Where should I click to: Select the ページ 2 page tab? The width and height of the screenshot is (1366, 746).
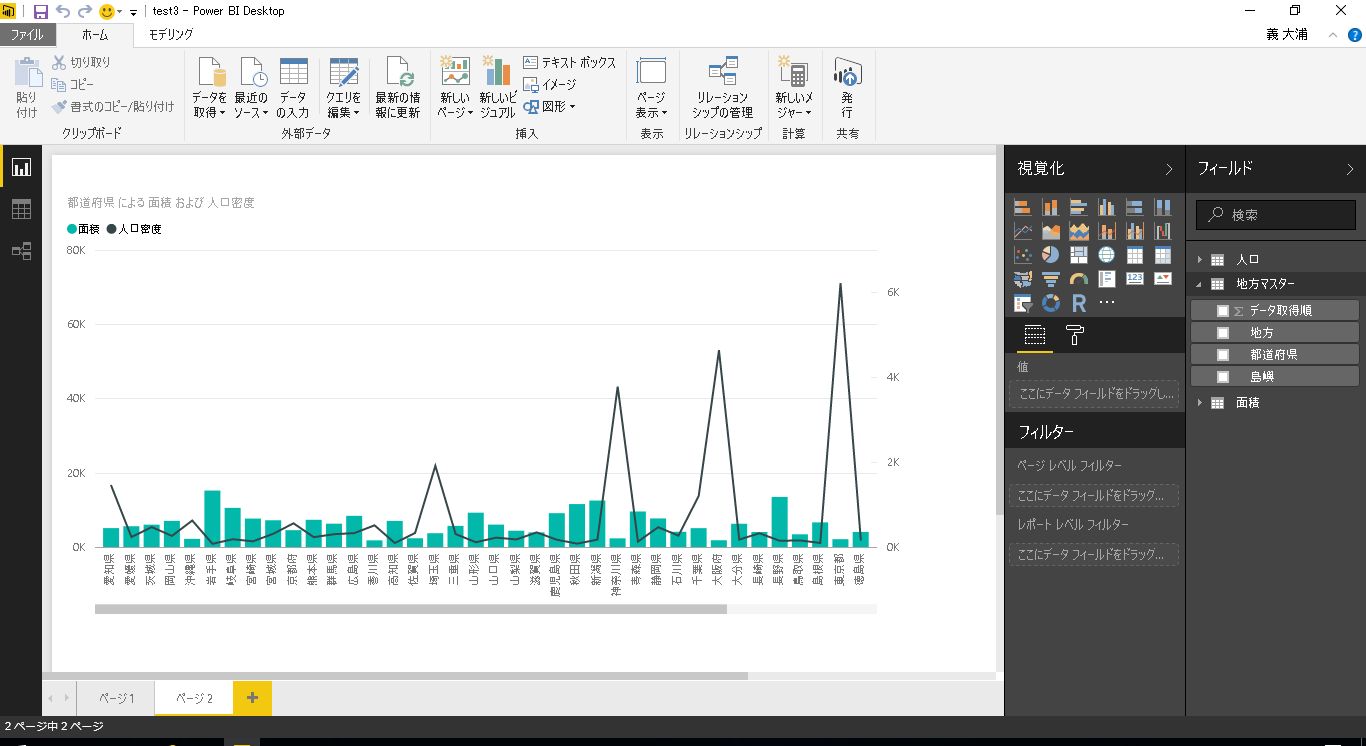pyautogui.click(x=194, y=698)
